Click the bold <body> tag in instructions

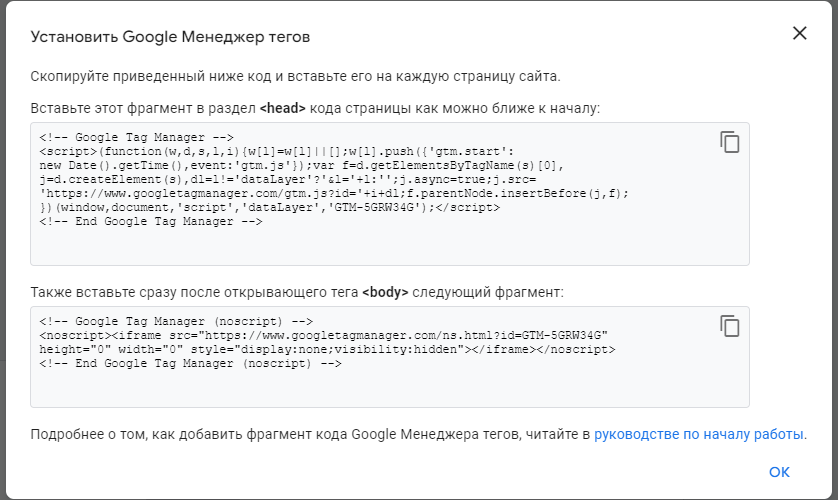click(385, 292)
